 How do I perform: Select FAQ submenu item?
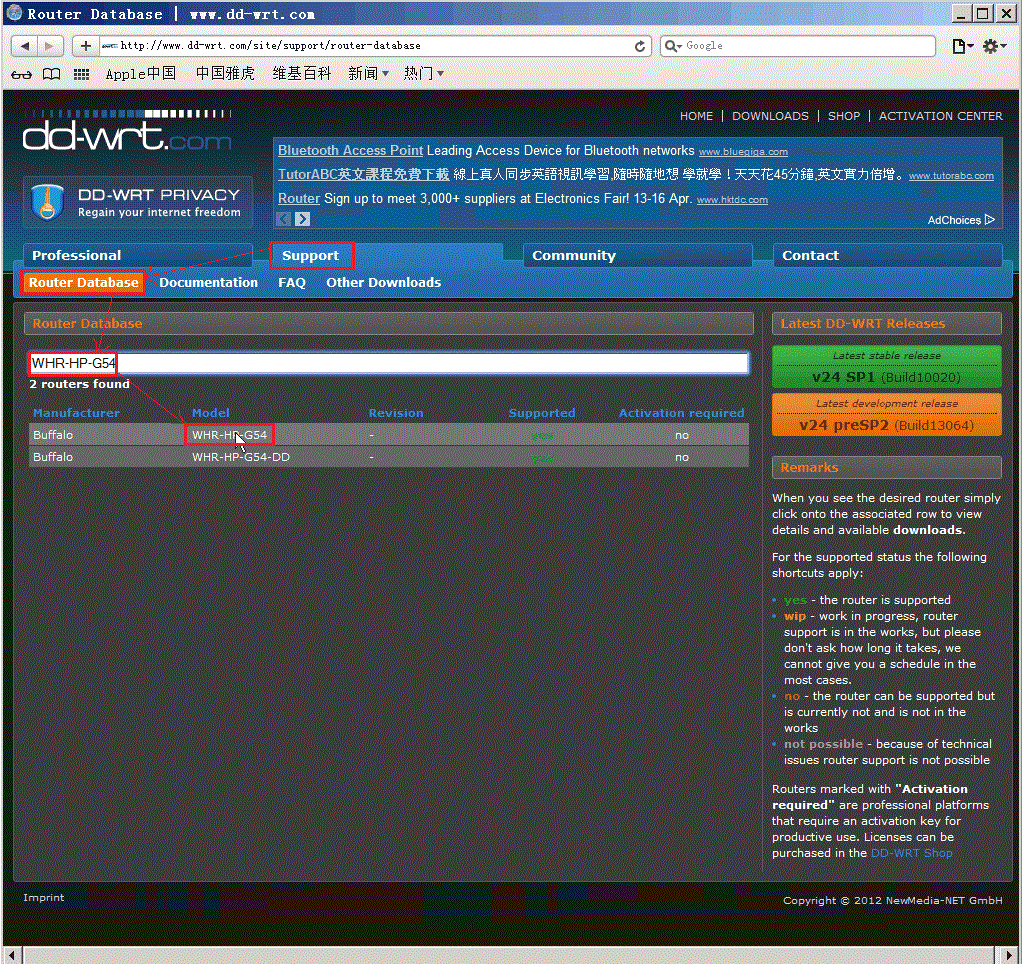292,282
